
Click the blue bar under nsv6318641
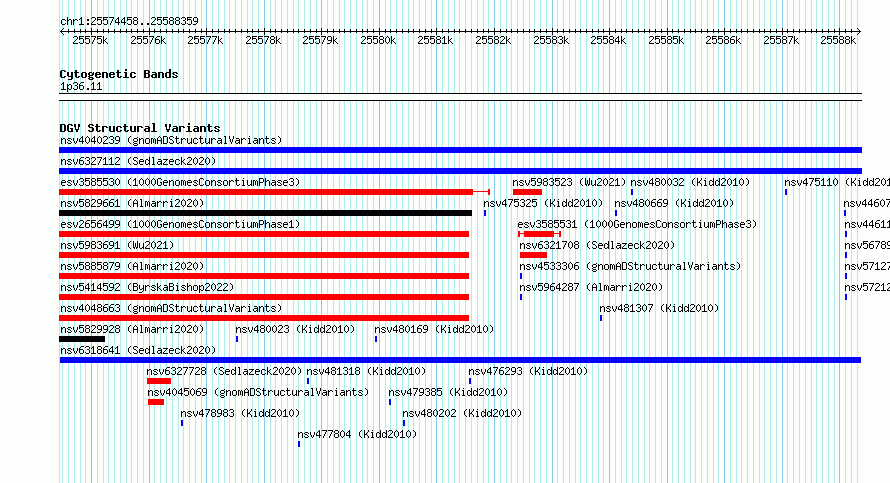click(x=460, y=360)
